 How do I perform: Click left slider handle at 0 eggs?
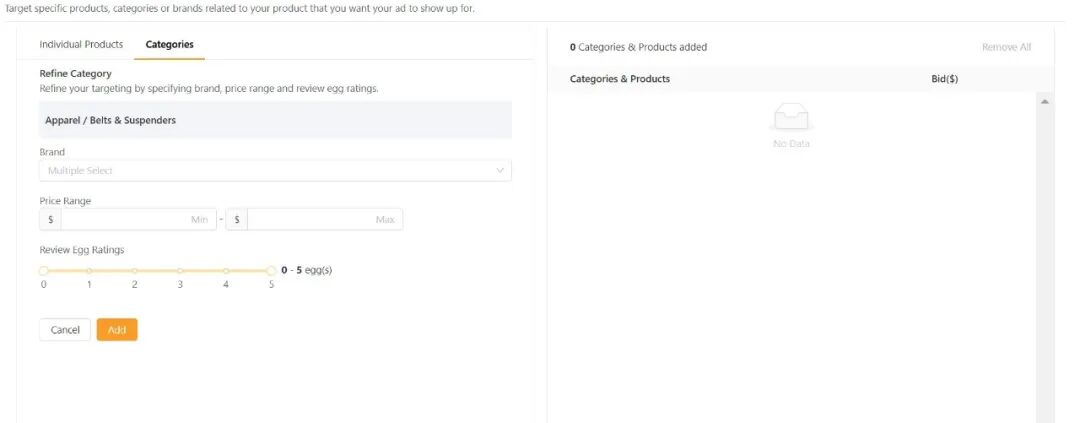(44, 270)
